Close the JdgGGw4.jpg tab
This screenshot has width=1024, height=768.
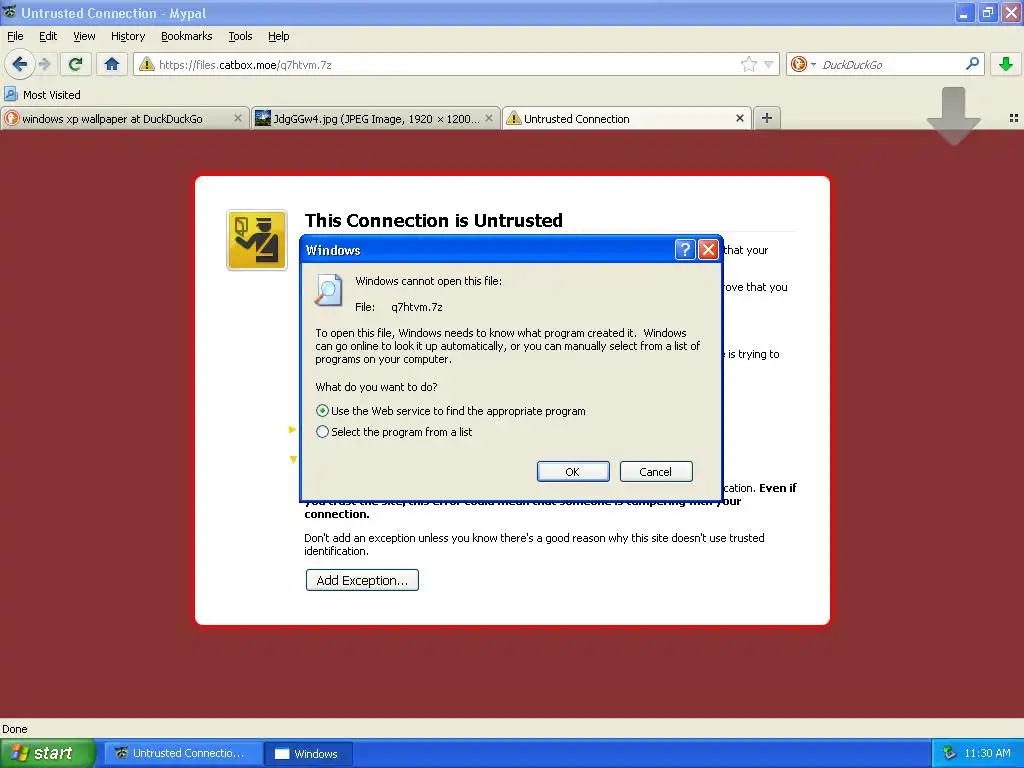coord(488,118)
